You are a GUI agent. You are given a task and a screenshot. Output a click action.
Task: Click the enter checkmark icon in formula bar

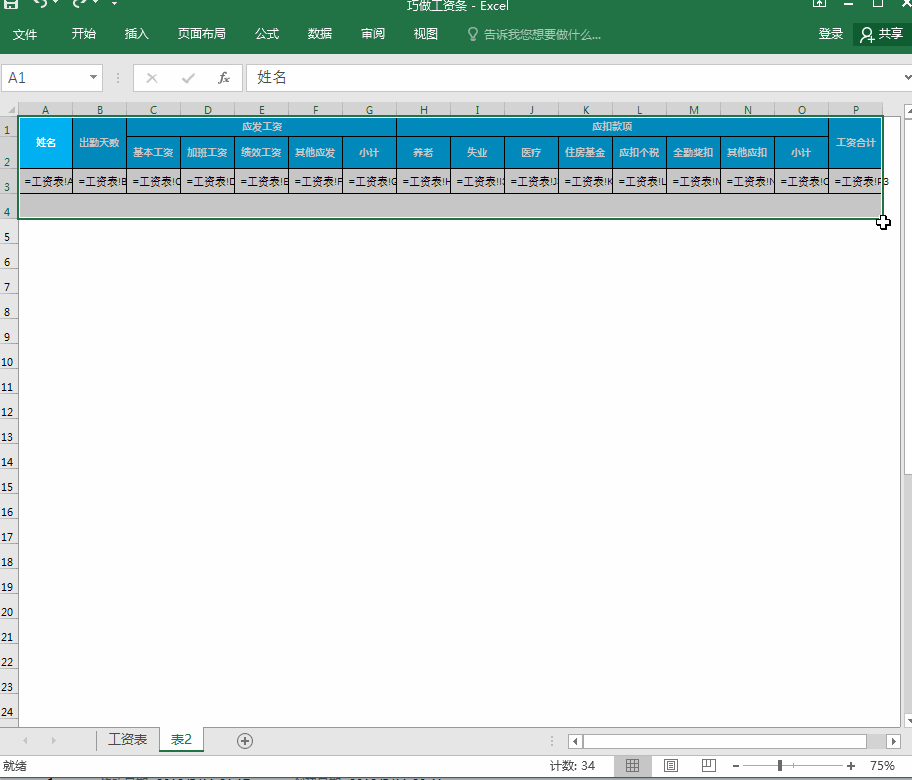188,78
